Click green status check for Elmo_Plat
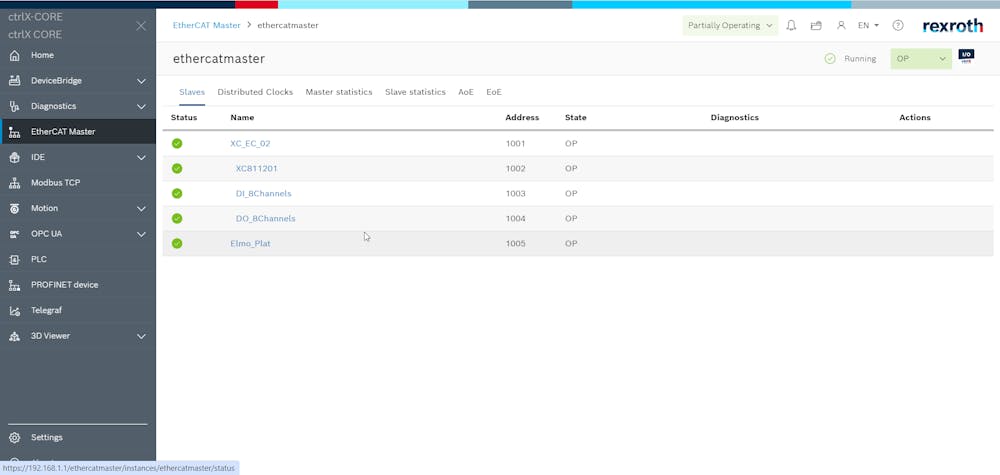 click(177, 243)
